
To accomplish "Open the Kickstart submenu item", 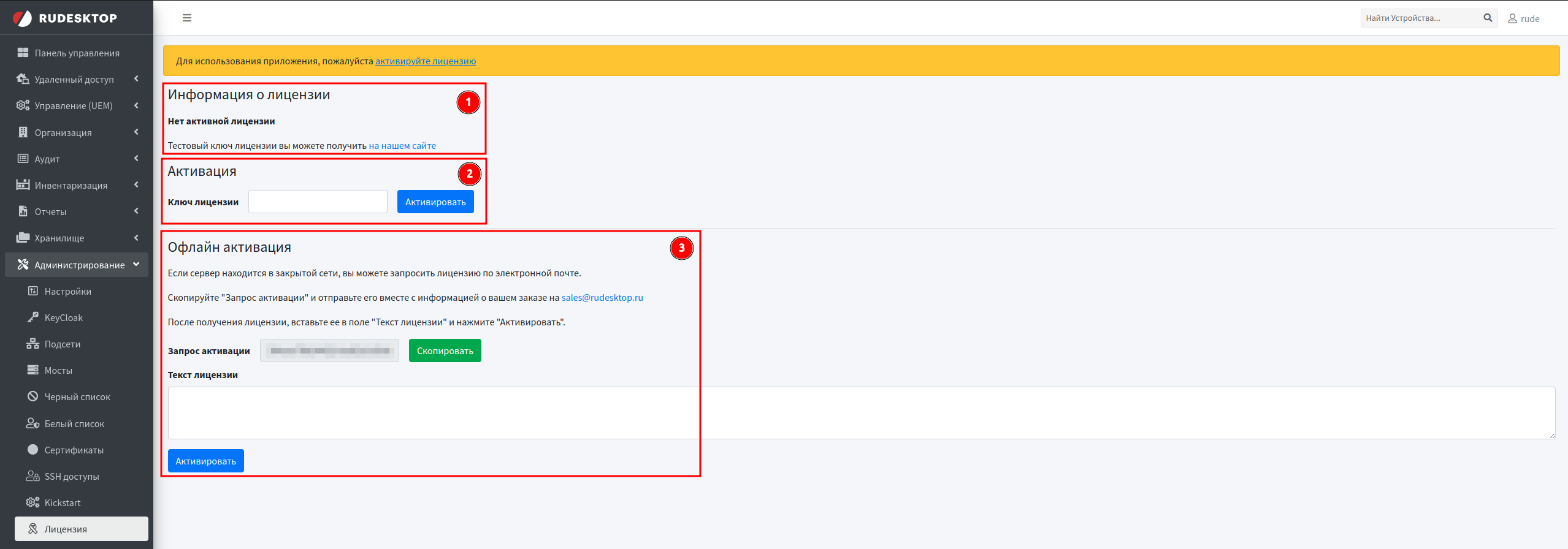I will tap(82, 502).
